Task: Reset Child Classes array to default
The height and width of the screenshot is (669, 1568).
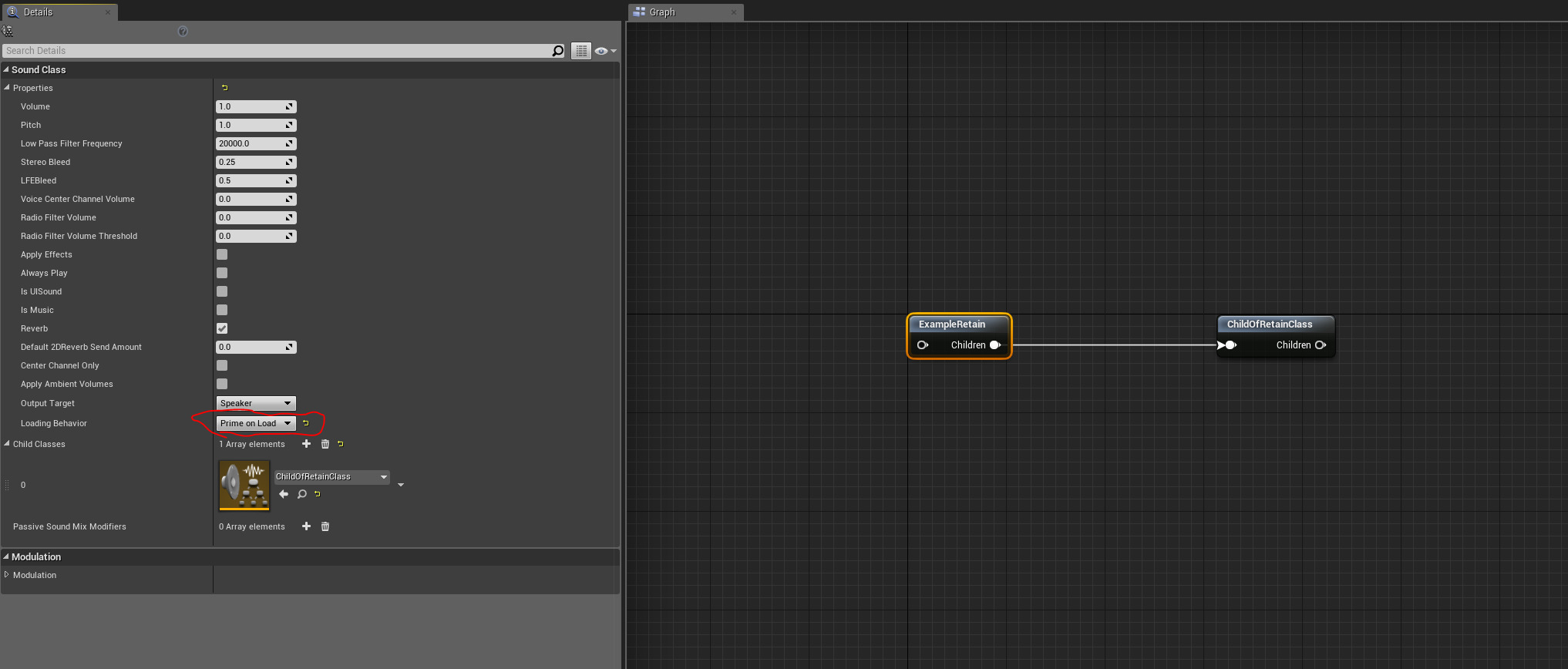Action: 341,444
